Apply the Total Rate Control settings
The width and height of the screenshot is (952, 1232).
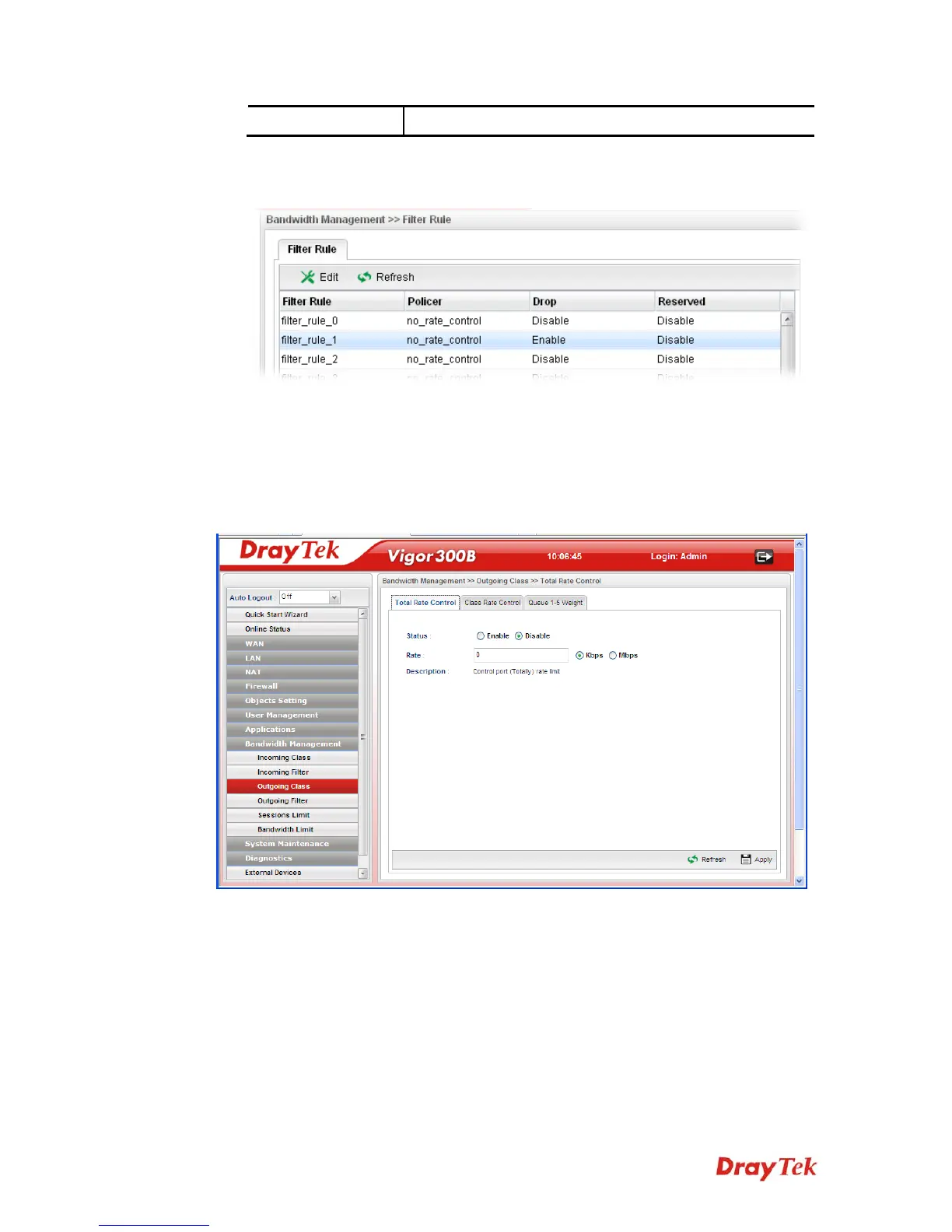pyautogui.click(x=757, y=859)
